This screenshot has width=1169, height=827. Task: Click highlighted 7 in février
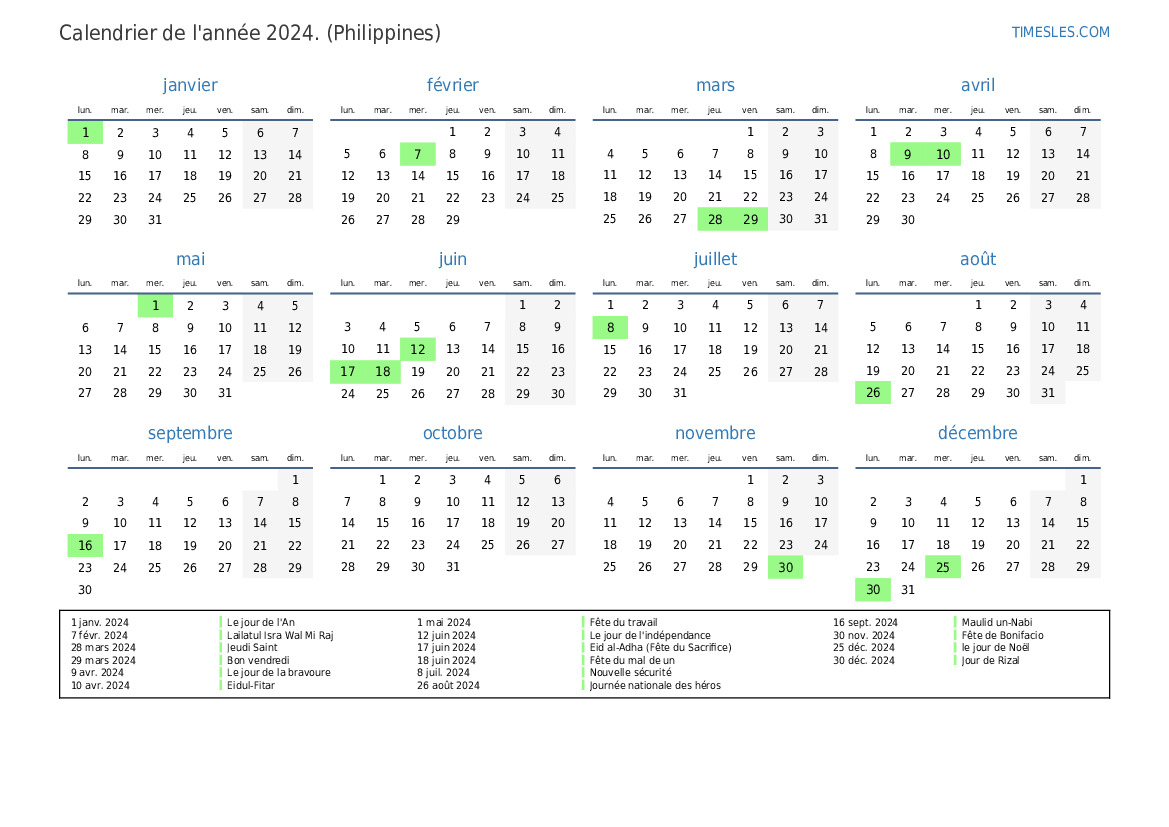(x=418, y=154)
